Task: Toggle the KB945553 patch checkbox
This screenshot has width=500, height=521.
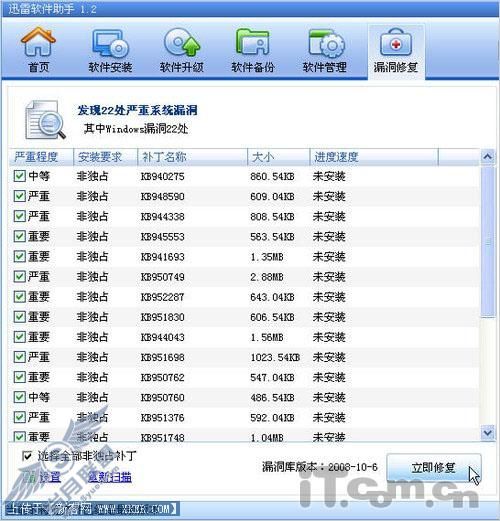Action: point(20,236)
